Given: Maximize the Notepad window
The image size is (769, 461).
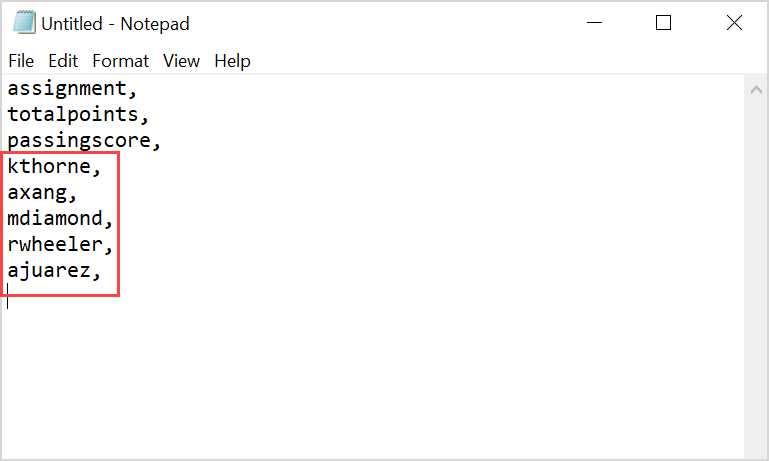Looking at the screenshot, I should click(x=663, y=23).
